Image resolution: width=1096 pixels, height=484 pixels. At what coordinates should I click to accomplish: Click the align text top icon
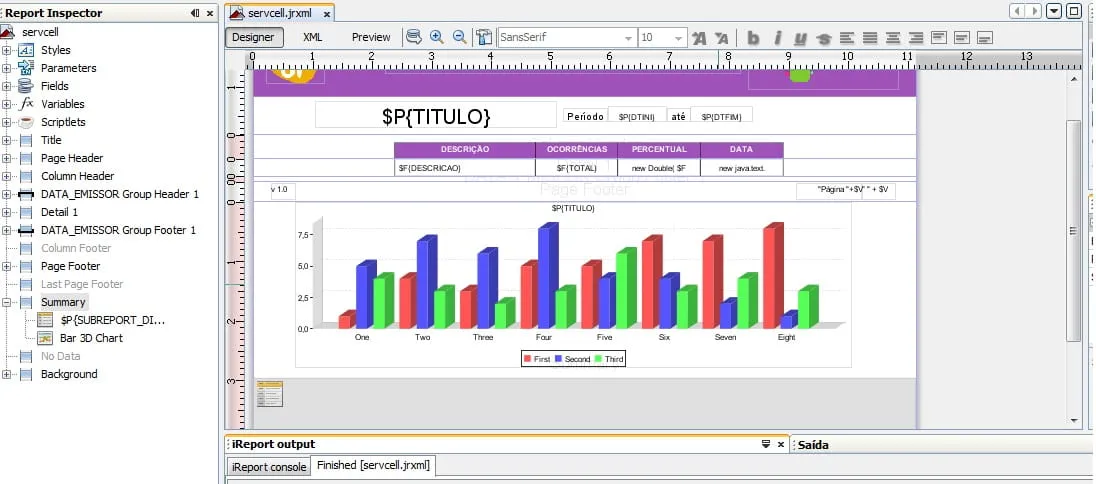[938, 38]
